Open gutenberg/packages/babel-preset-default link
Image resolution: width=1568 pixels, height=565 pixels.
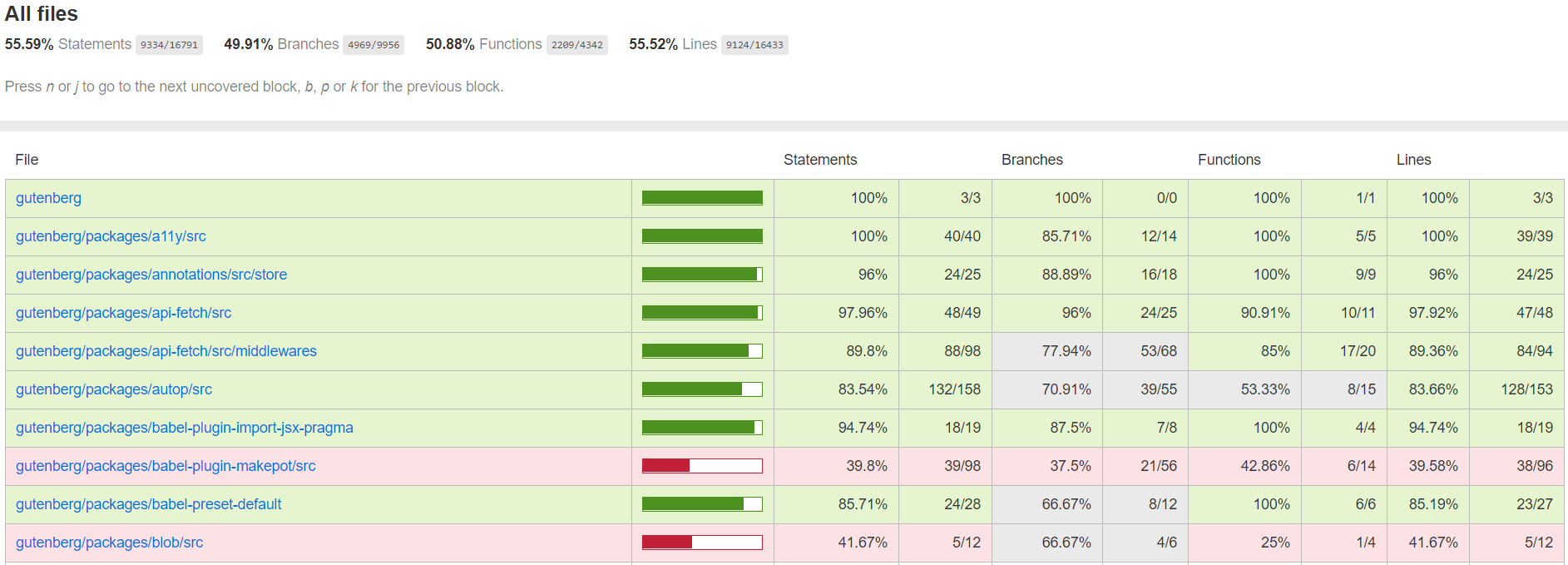tap(149, 504)
